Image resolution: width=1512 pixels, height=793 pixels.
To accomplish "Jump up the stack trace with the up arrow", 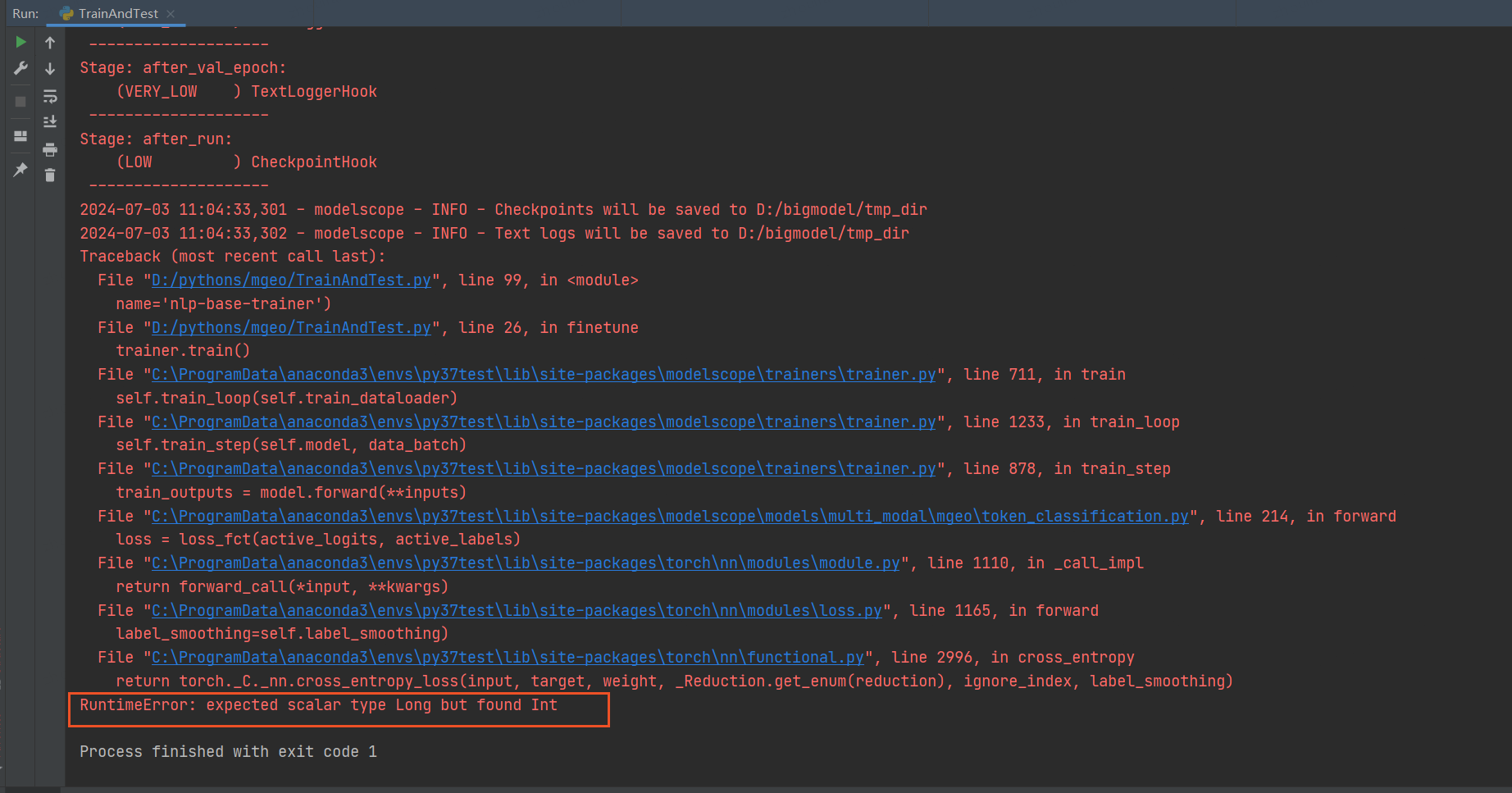I will tap(50, 43).
